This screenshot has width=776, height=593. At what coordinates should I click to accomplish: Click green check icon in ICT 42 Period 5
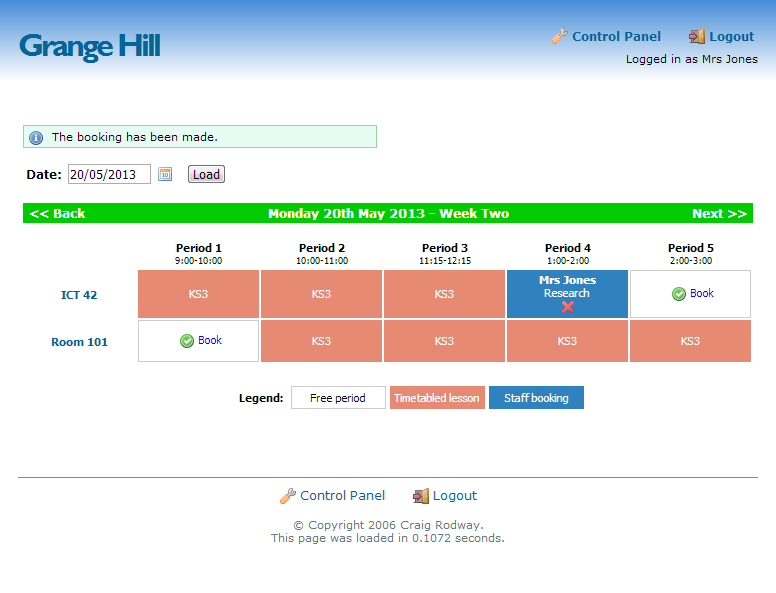point(679,294)
